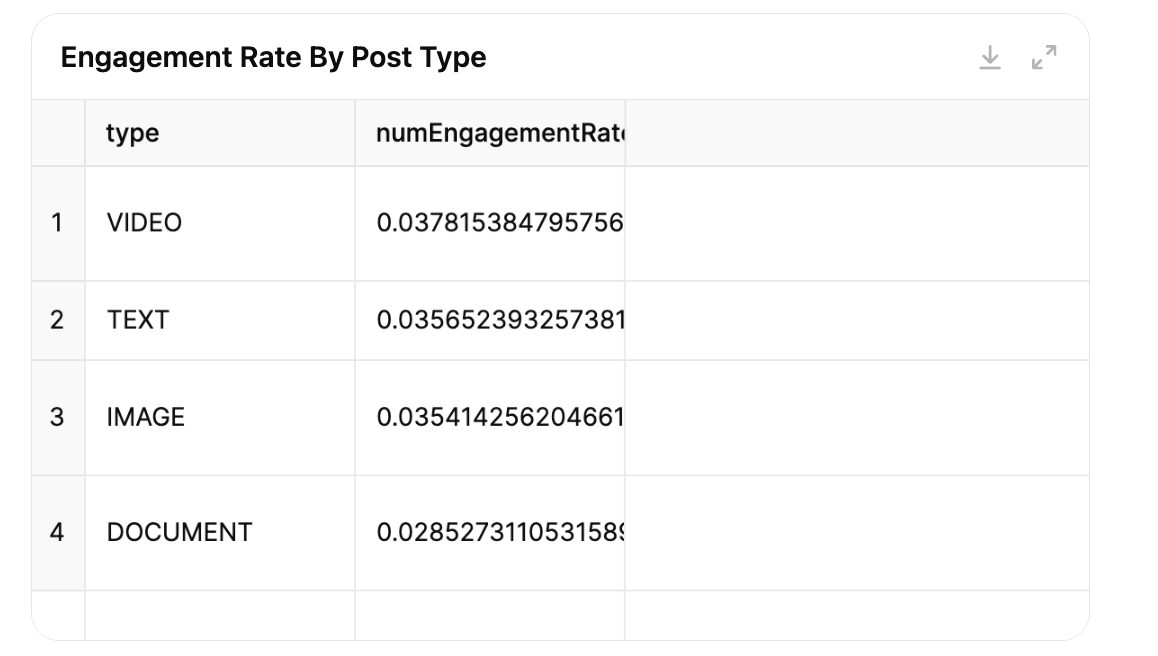1158x656 pixels.
Task: Click the IMAGE cell in row 3
Action: [220, 417]
